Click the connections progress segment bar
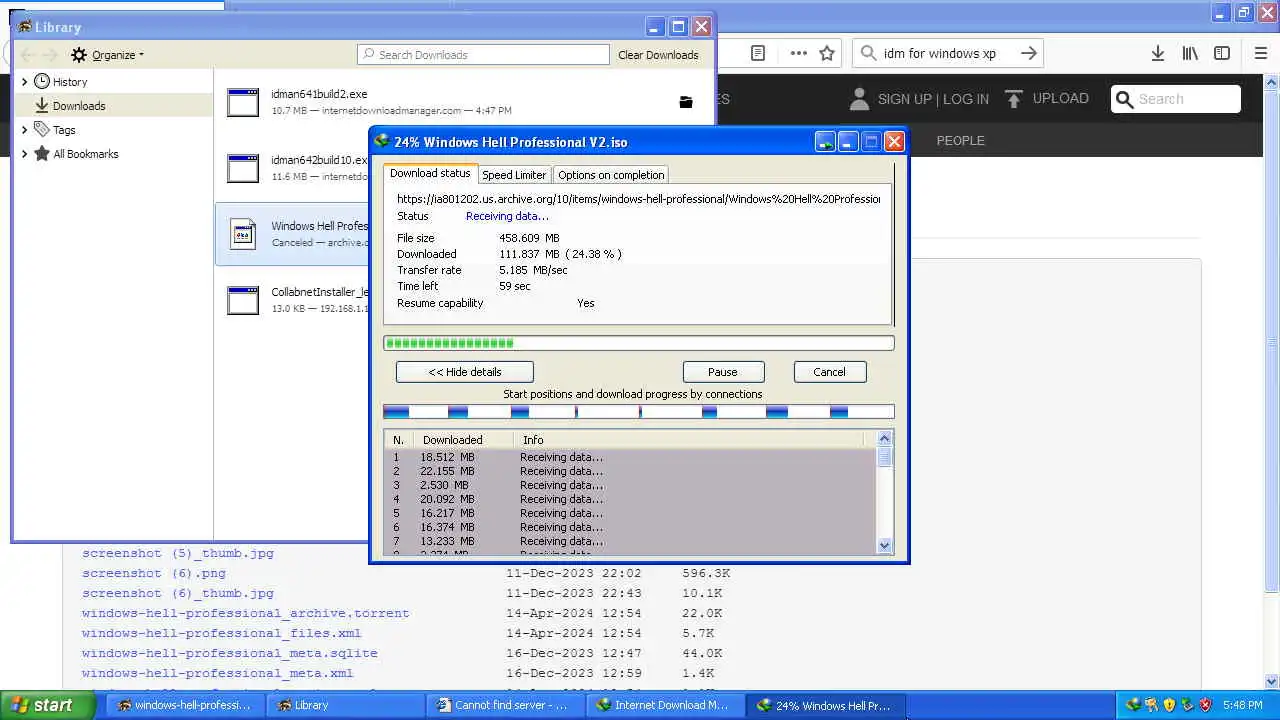This screenshot has width=1280, height=720. (639, 412)
